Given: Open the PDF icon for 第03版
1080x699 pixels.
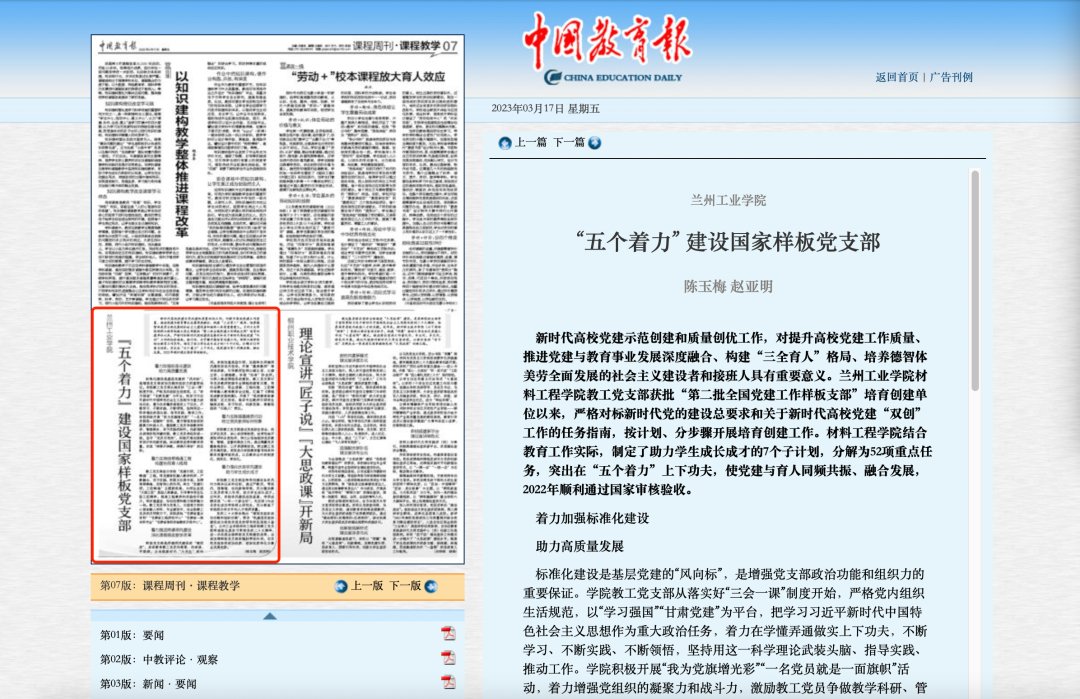Looking at the screenshot, I should click(448, 683).
